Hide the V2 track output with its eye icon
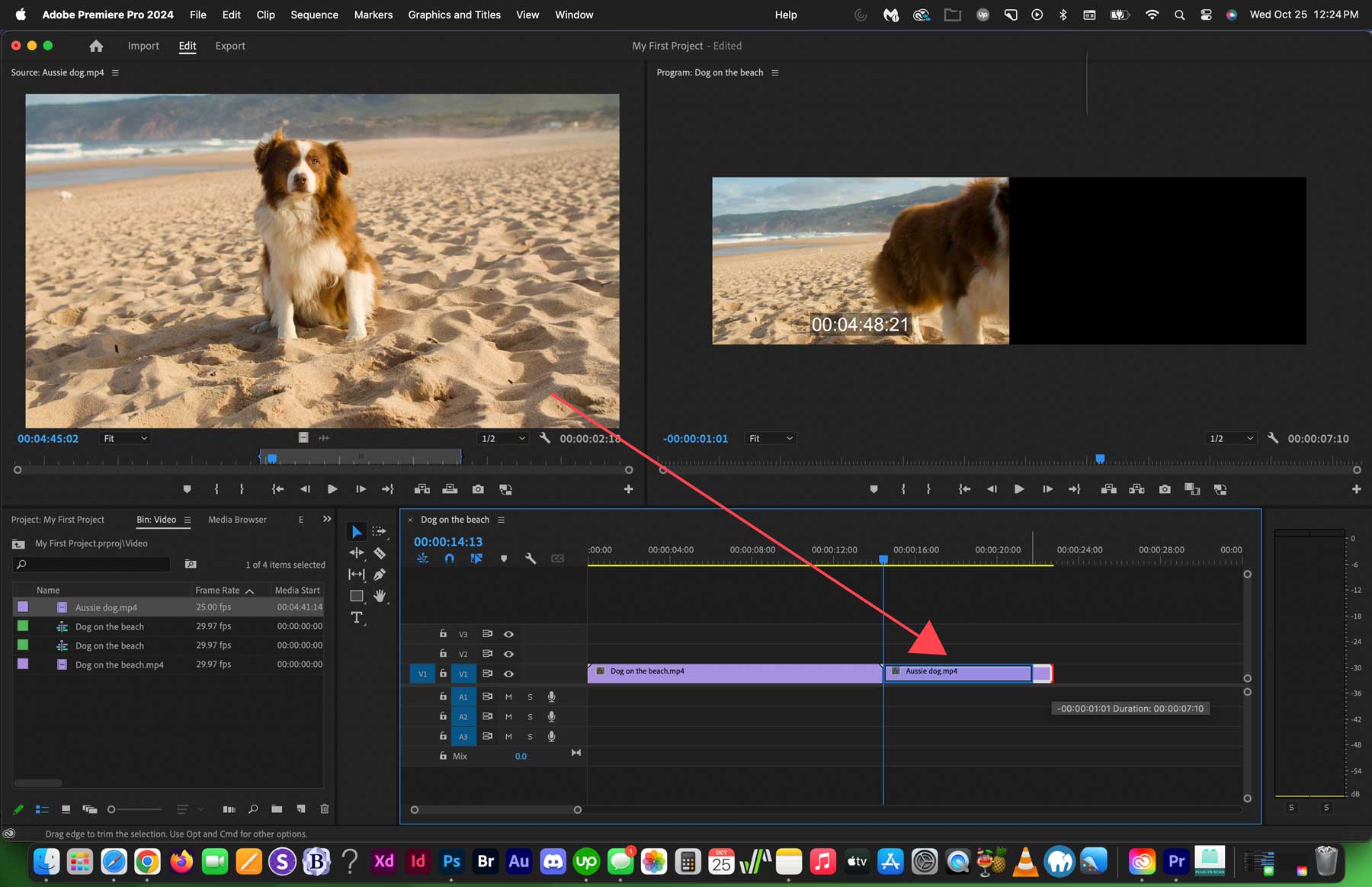Screen dimensions: 1372x887 pyautogui.click(x=508, y=654)
